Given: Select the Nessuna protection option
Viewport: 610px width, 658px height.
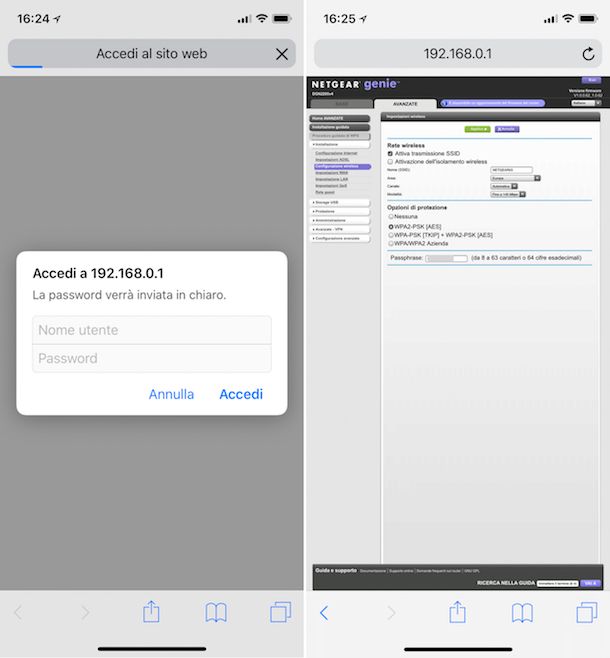Looking at the screenshot, I should tap(391, 217).
